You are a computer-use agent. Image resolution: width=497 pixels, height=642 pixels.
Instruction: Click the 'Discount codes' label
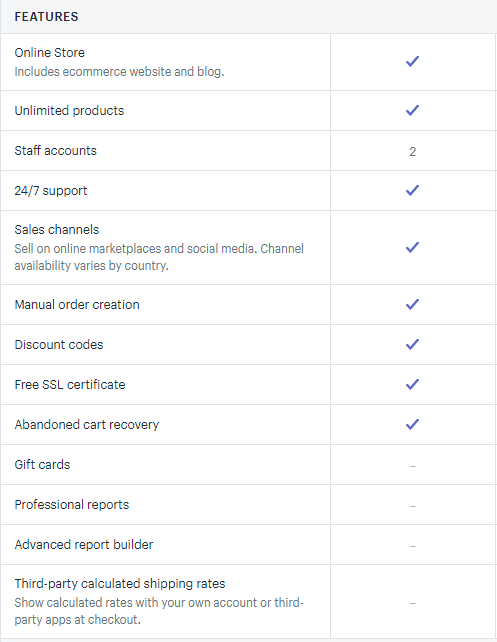(59, 345)
